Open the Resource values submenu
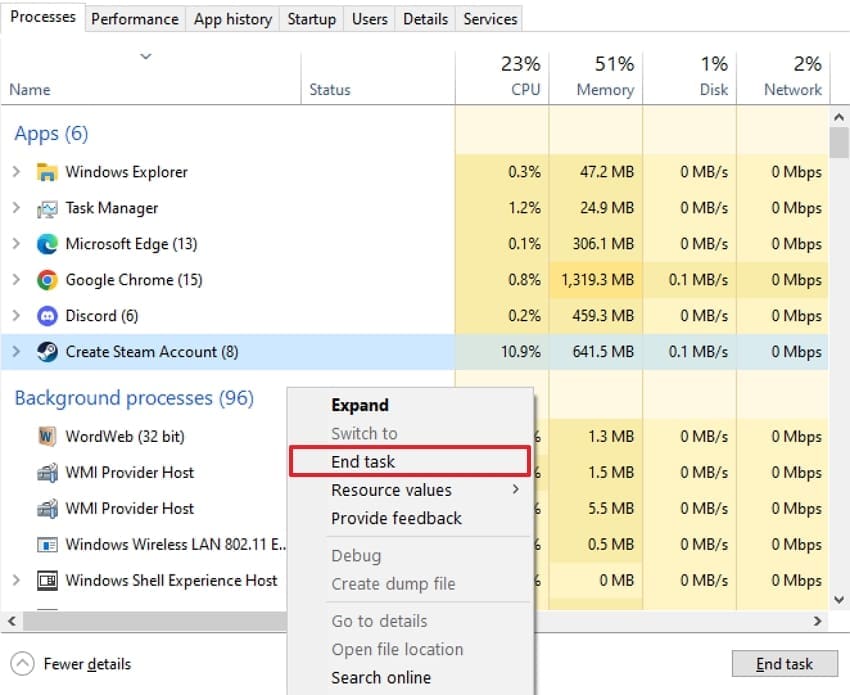Image resolution: width=850 pixels, height=695 pixels. tap(389, 490)
